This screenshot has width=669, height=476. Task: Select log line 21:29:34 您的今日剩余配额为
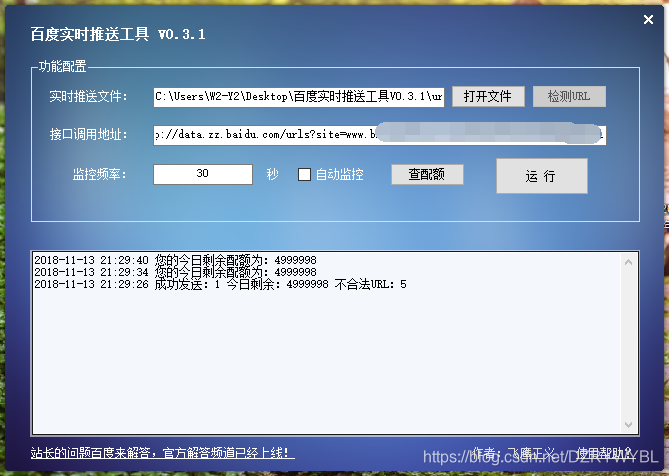pyautogui.click(x=175, y=272)
